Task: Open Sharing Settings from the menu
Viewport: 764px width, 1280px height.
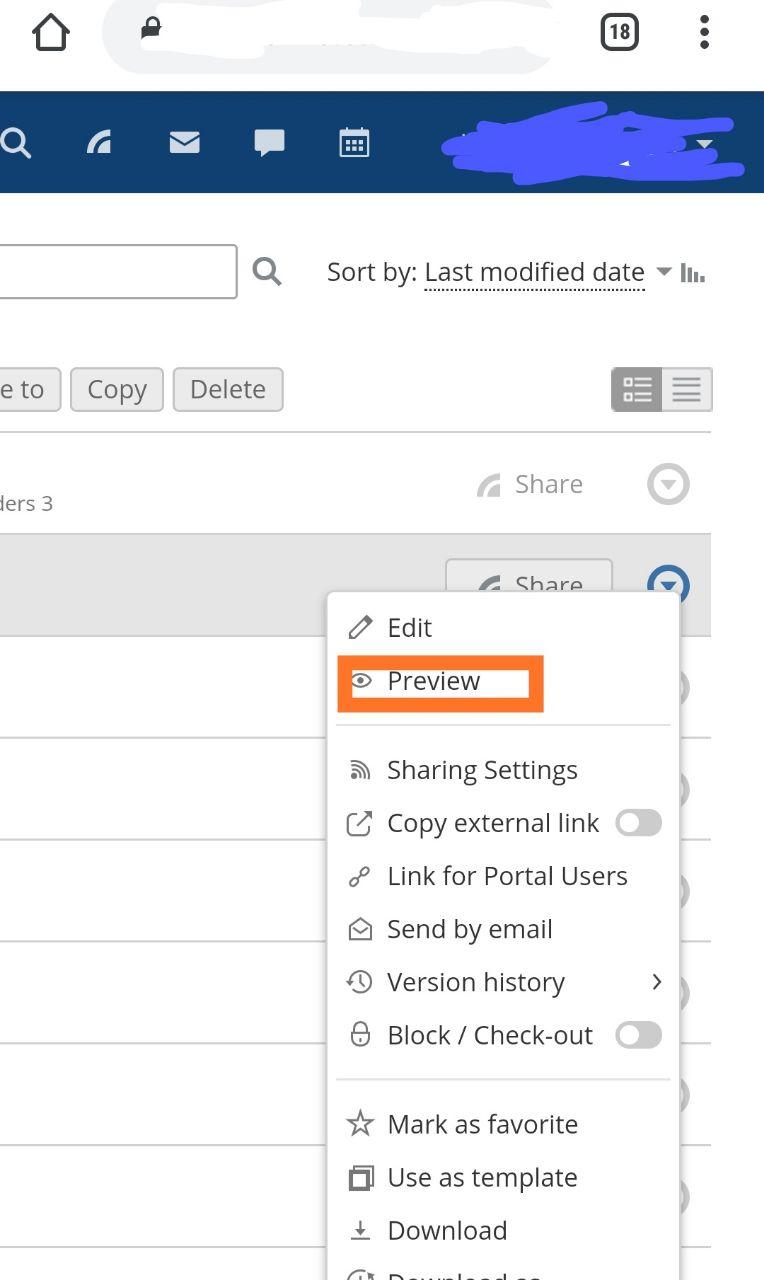Action: tap(482, 770)
